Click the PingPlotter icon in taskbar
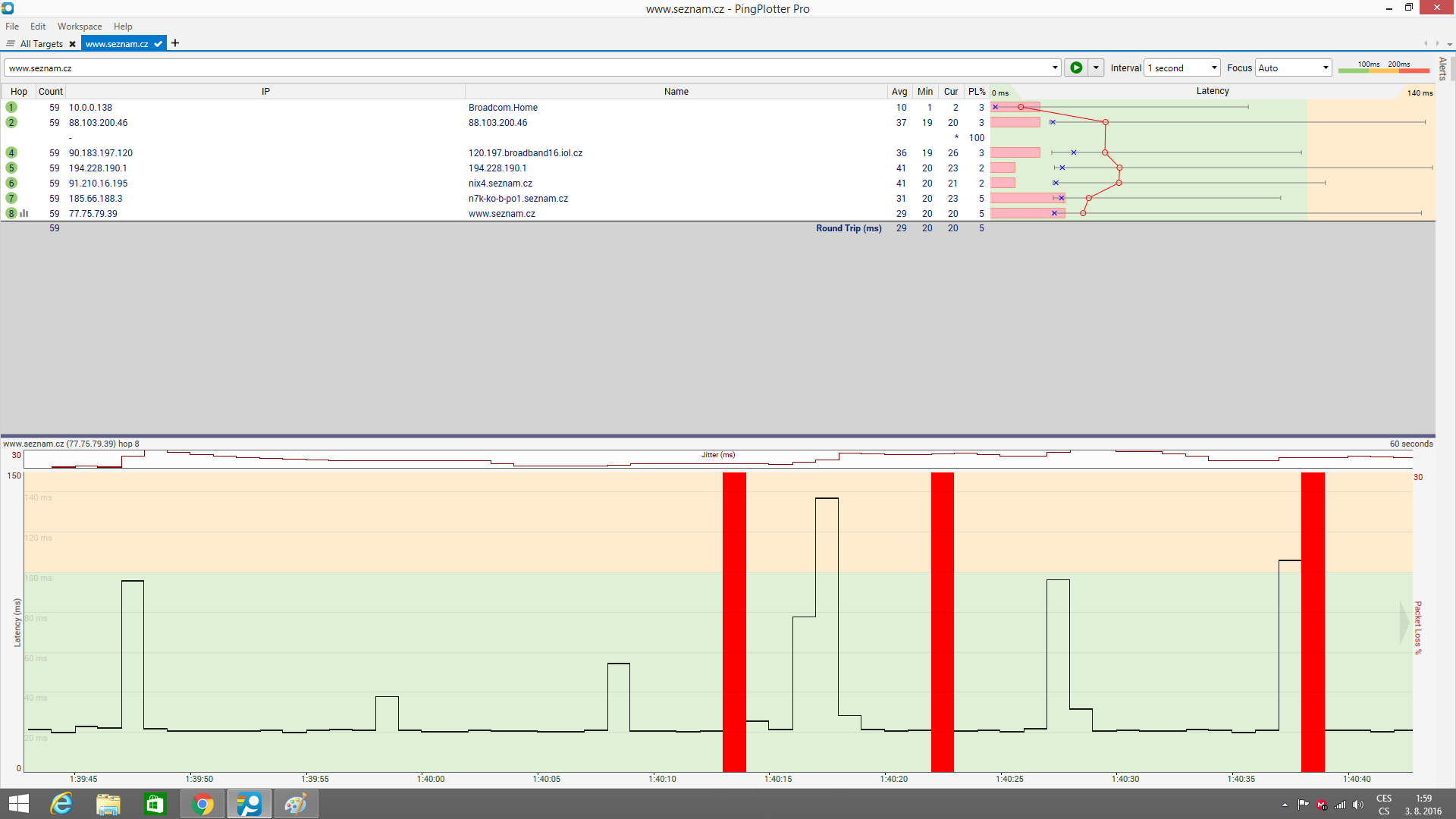 point(249,804)
